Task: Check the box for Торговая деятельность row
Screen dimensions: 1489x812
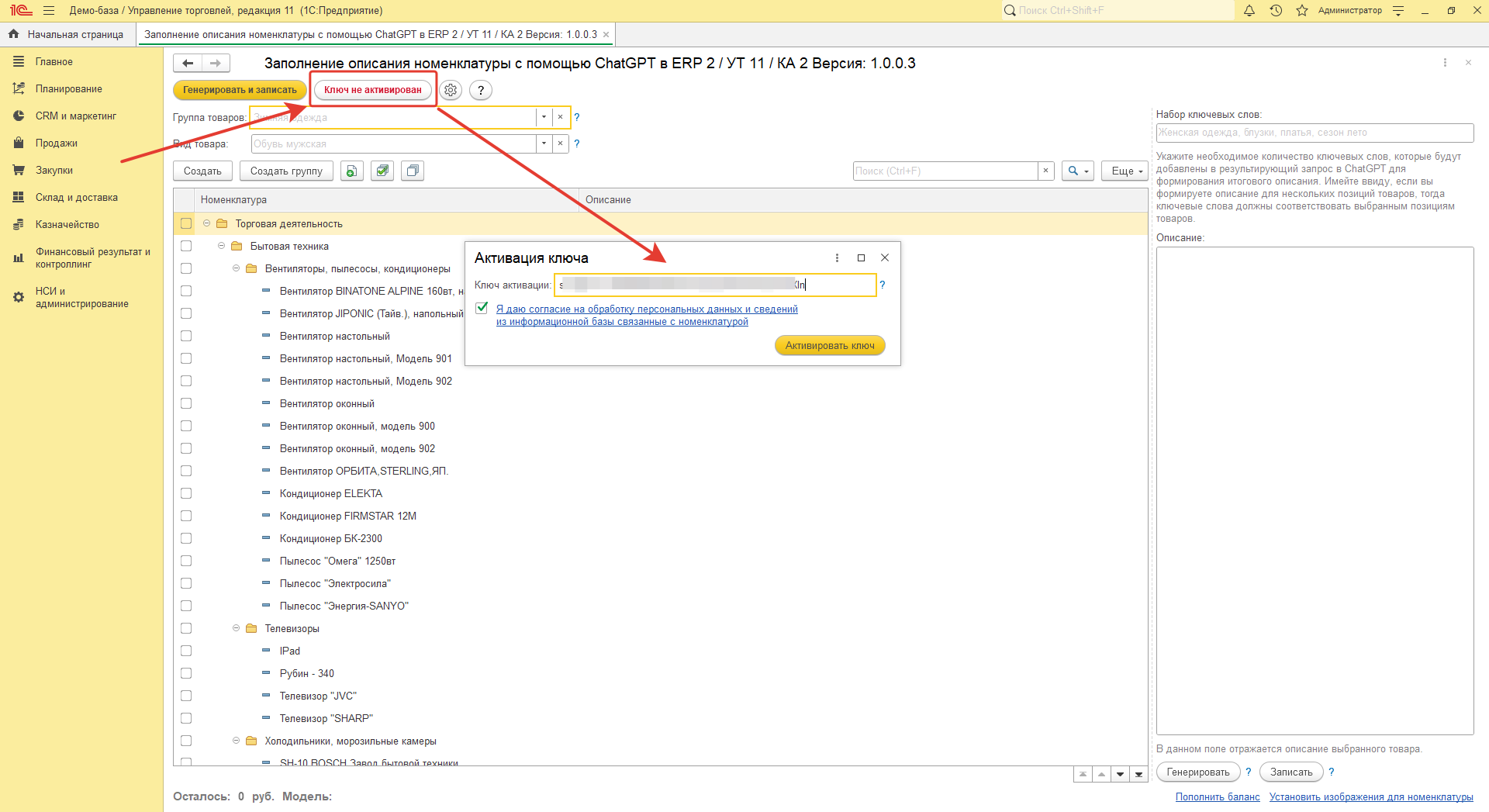Action: (186, 223)
